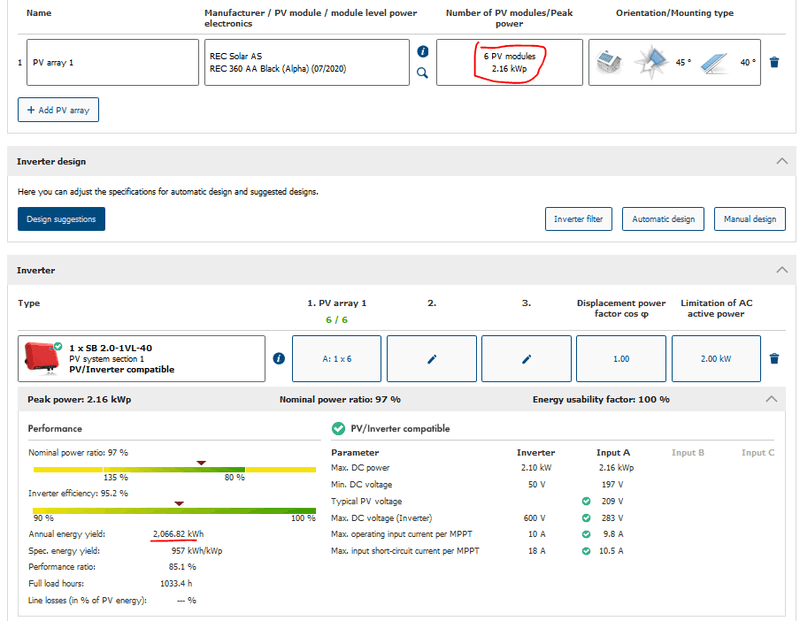Image resolution: width=800 pixels, height=621 pixels.
Task: Add a new PV array
Action: [x=58, y=110]
